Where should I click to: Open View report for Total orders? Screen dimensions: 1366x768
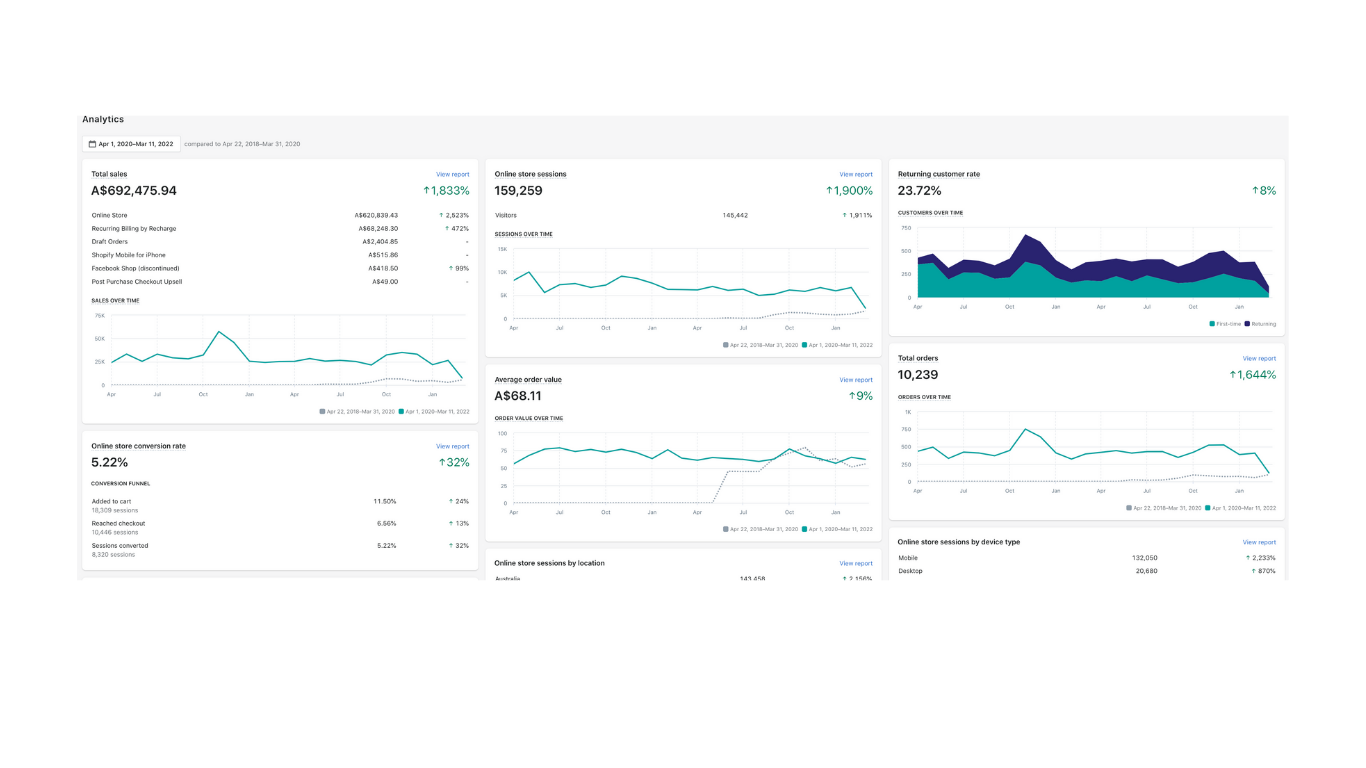point(1259,358)
